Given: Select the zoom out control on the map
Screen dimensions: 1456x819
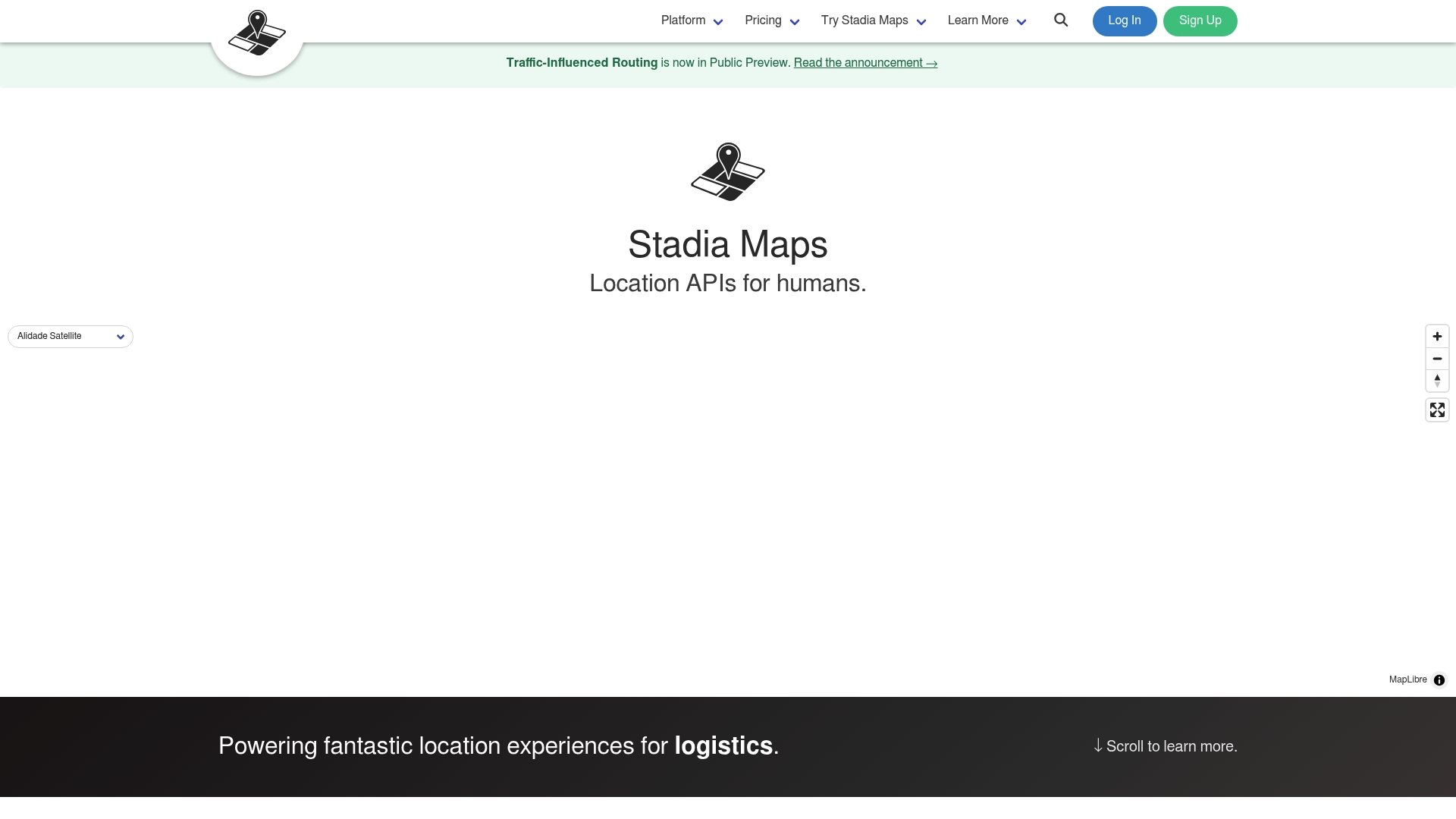Looking at the screenshot, I should tap(1437, 359).
